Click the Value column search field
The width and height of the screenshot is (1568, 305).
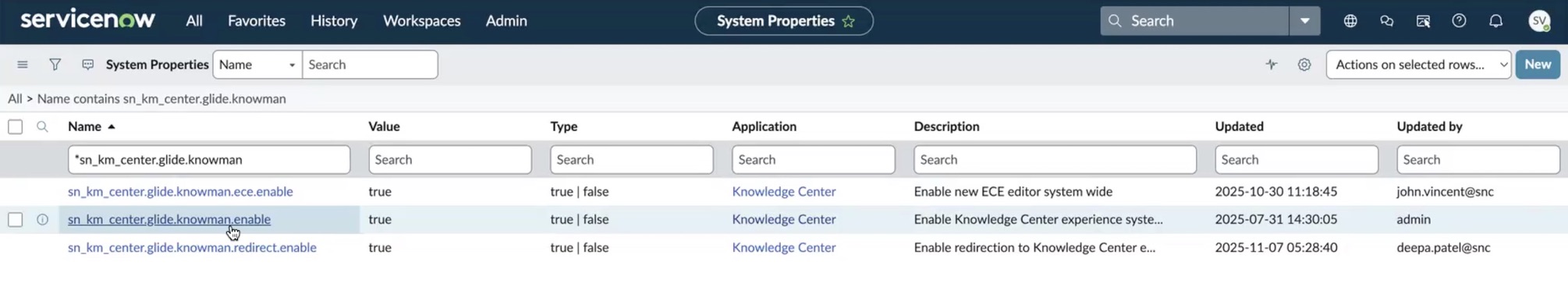[x=450, y=159]
